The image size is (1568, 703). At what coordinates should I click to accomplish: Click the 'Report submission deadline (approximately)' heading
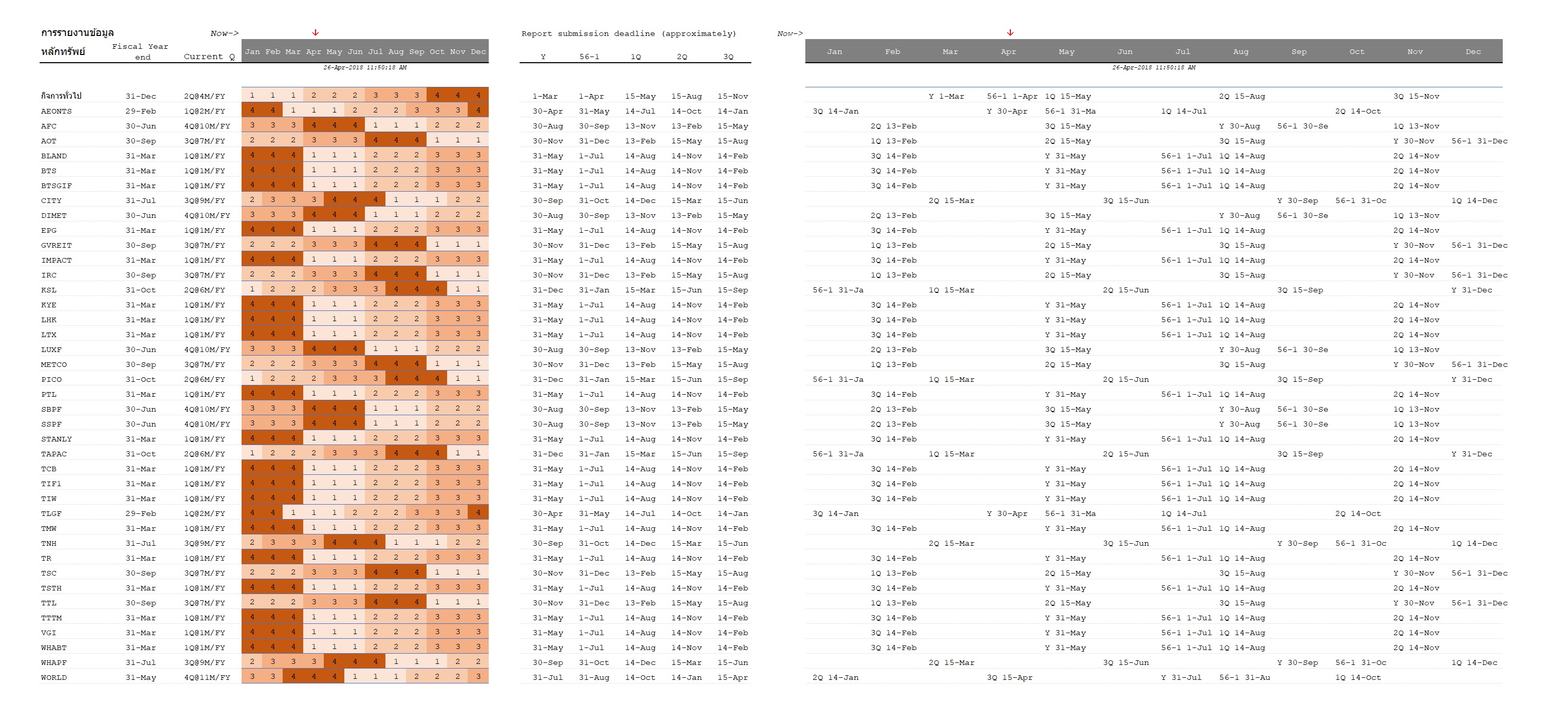pyautogui.click(x=629, y=33)
